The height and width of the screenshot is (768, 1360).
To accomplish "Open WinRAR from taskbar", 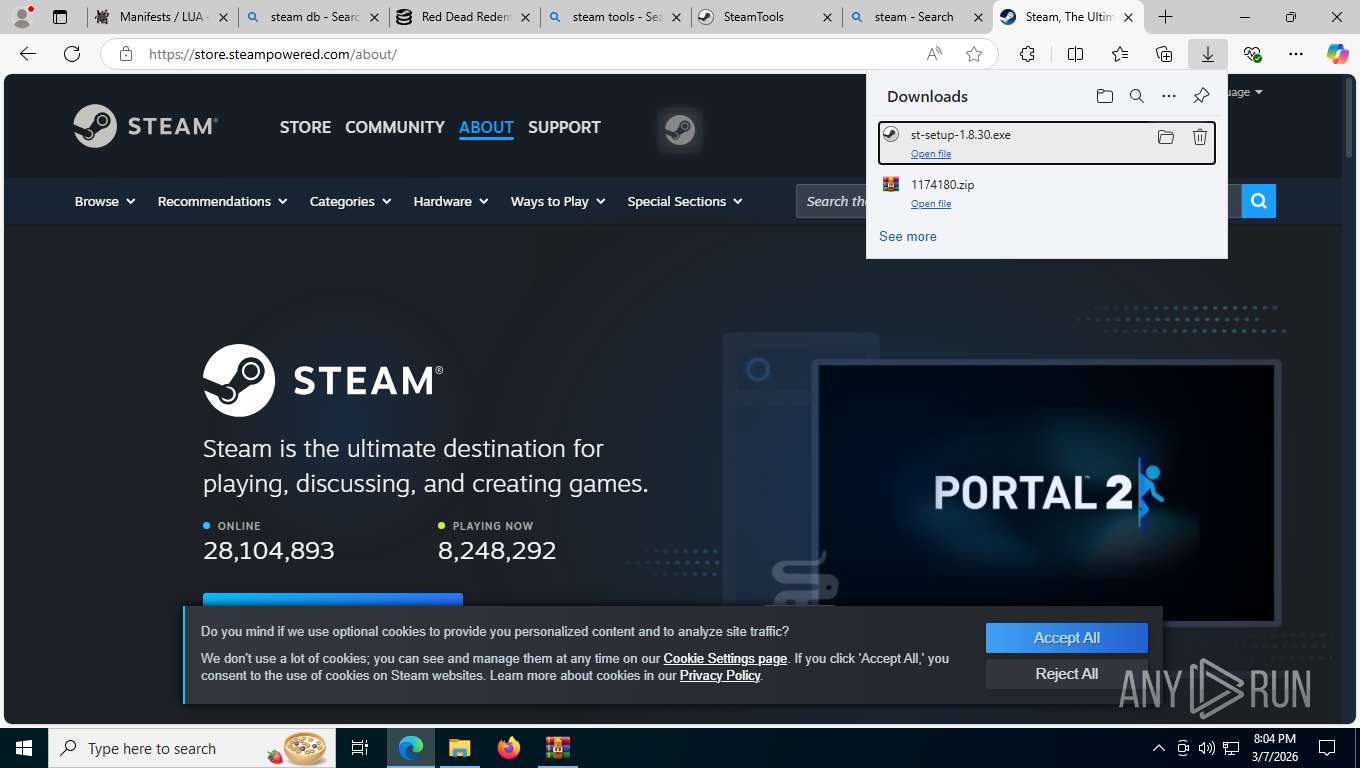I will (557, 748).
